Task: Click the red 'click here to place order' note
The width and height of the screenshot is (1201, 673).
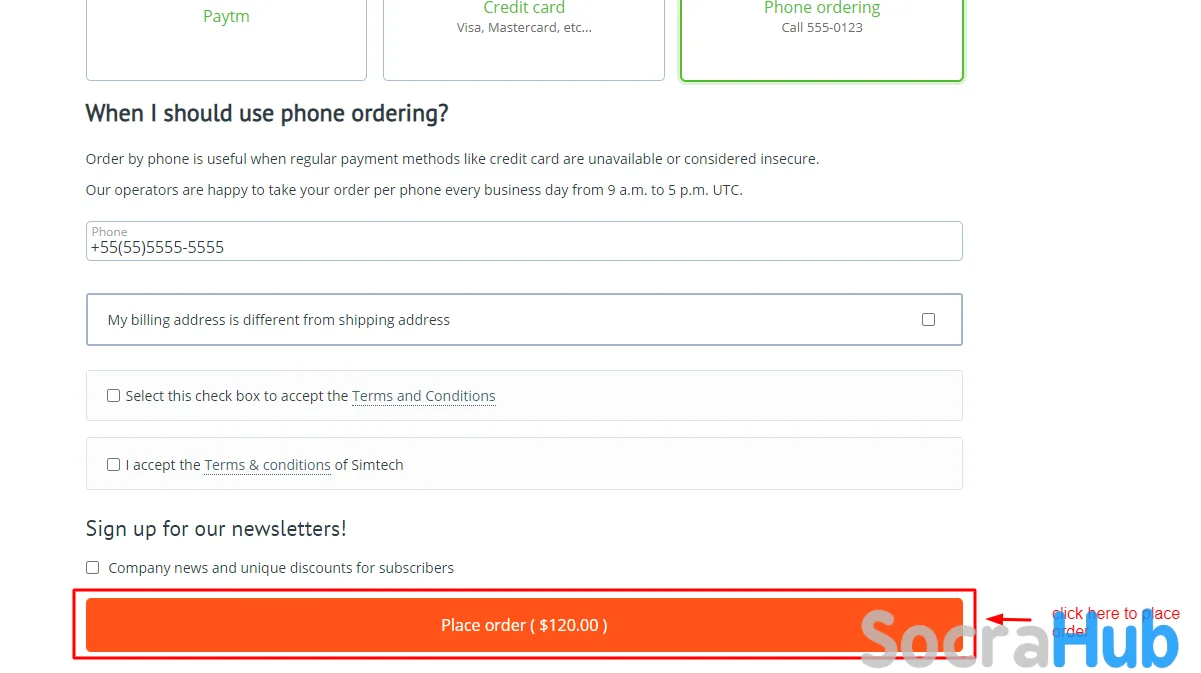Action: pyautogui.click(x=1114, y=614)
